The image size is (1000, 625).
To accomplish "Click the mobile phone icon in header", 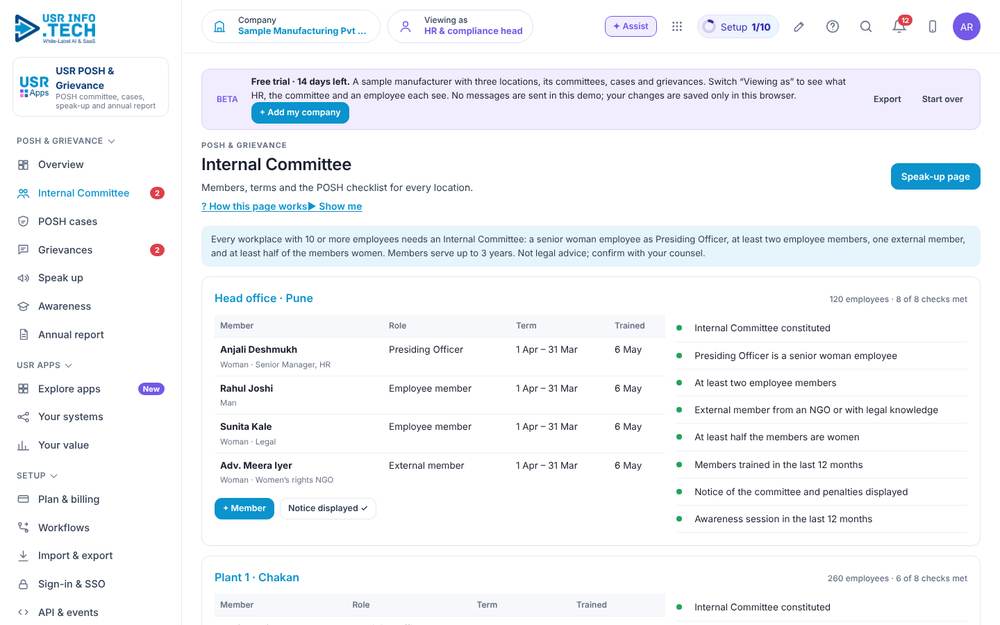I will tap(932, 26).
